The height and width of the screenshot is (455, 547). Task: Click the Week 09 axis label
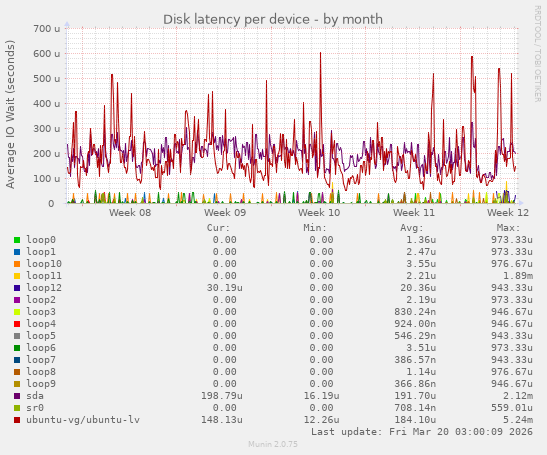225,212
